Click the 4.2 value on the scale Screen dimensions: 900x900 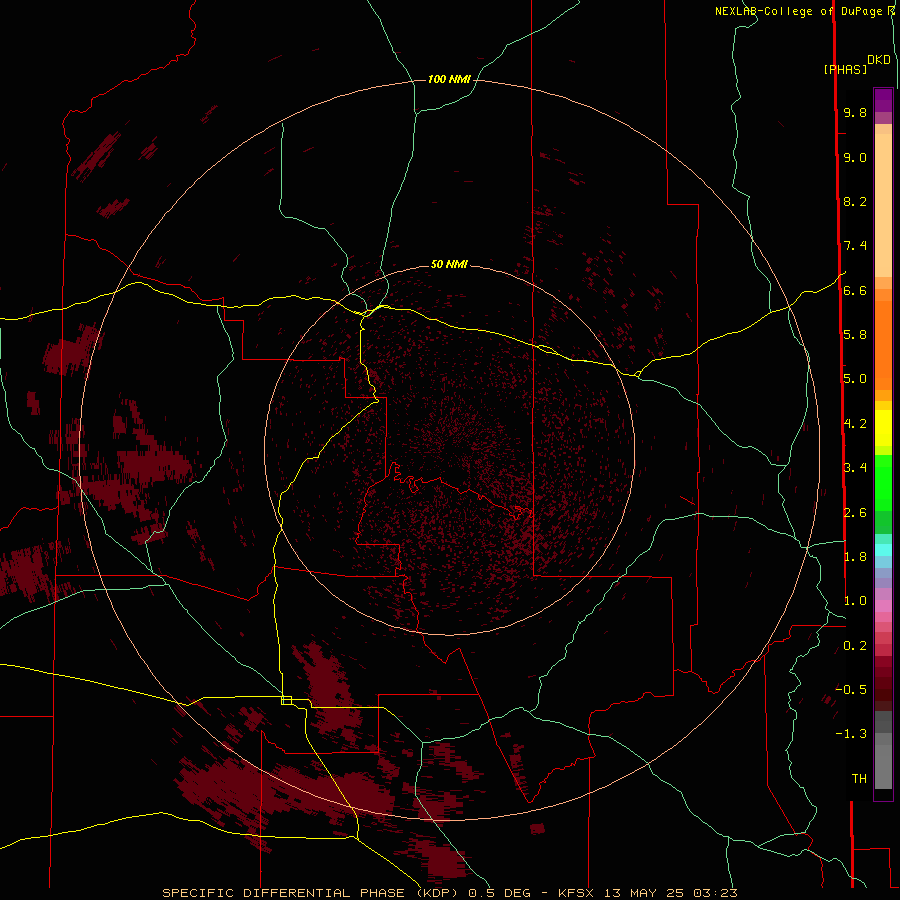point(855,424)
